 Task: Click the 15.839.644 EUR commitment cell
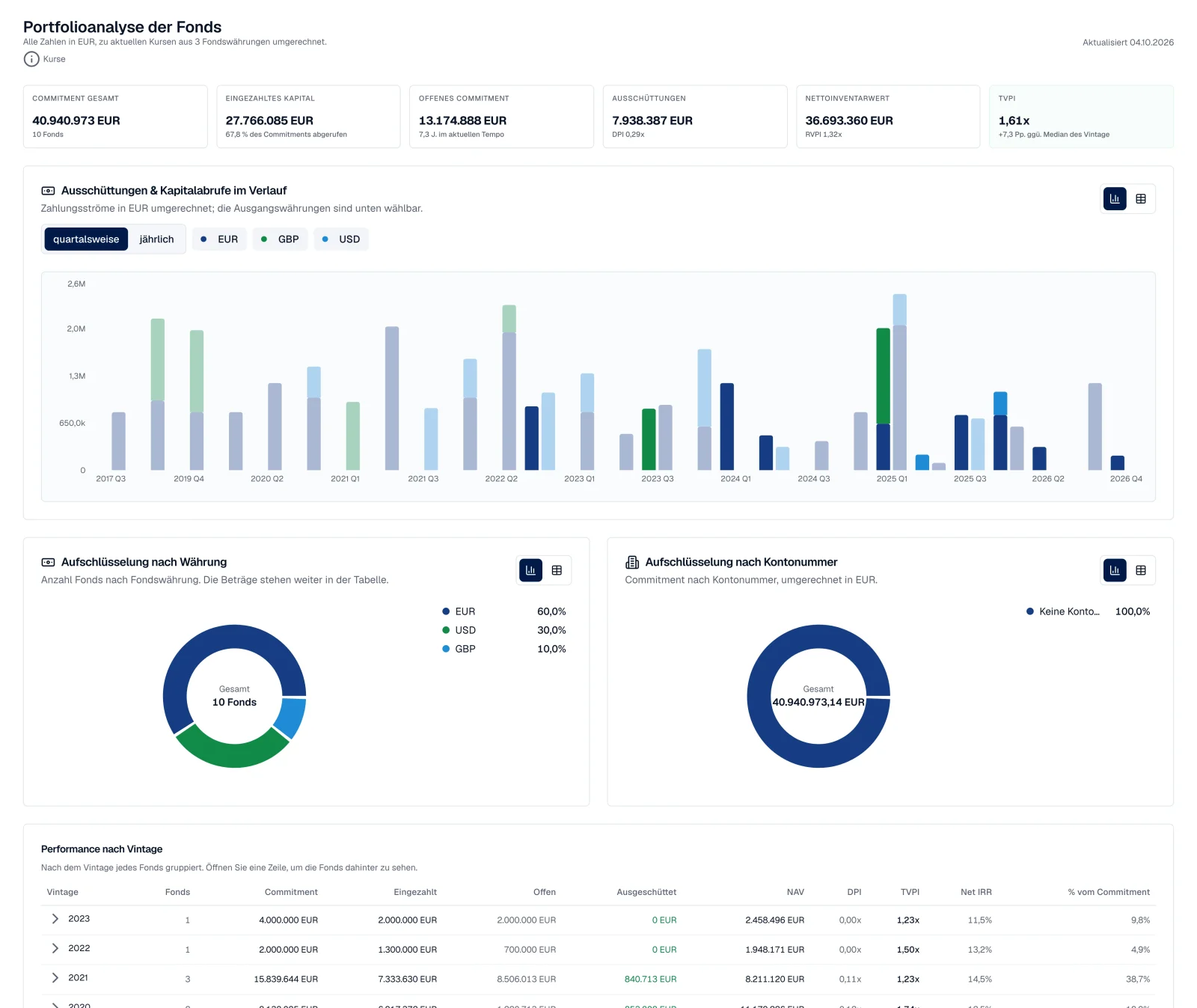pos(286,979)
